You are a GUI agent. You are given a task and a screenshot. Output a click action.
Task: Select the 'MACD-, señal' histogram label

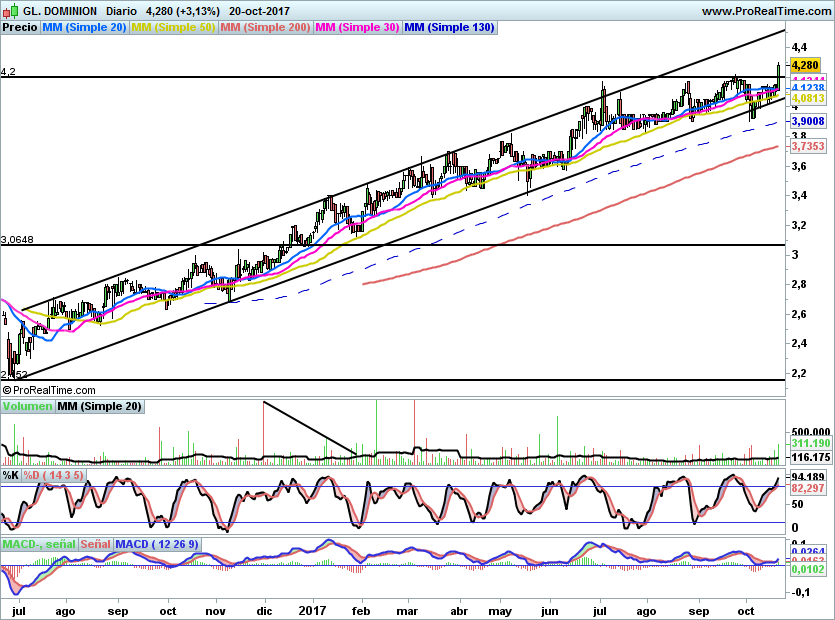point(39,544)
